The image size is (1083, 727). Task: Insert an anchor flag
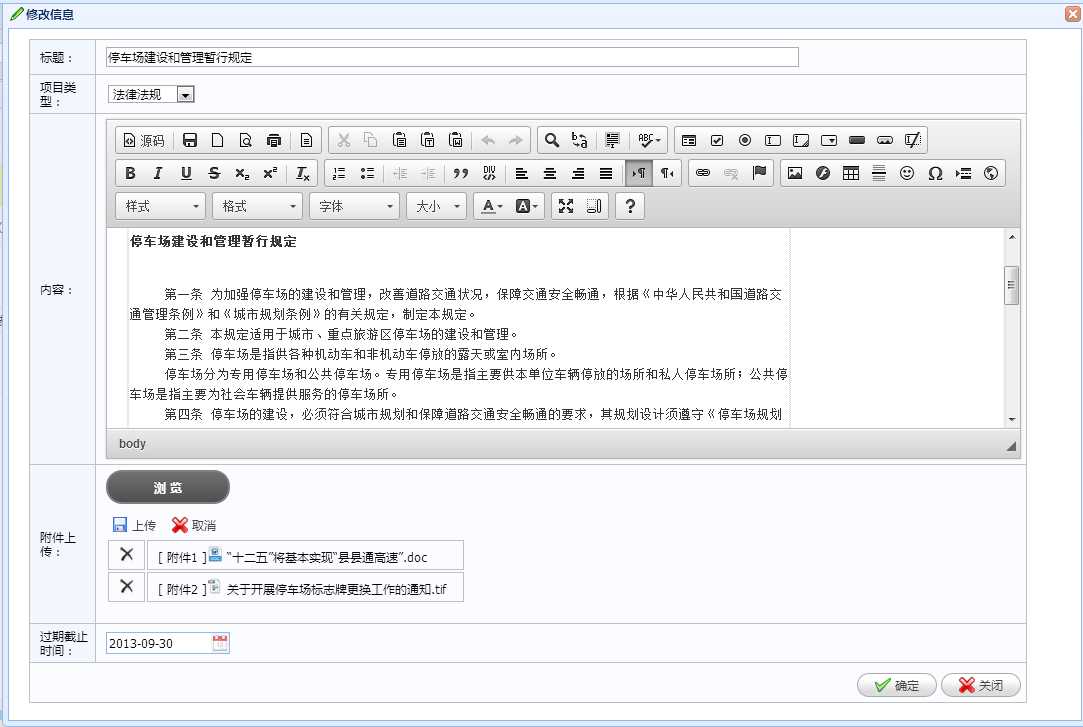coord(759,173)
